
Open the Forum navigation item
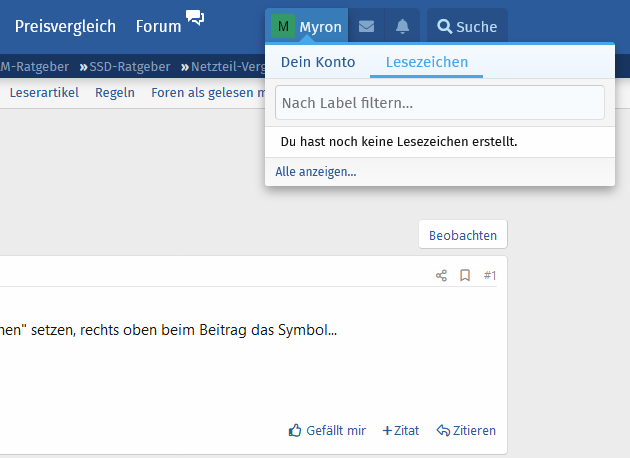coord(158,27)
